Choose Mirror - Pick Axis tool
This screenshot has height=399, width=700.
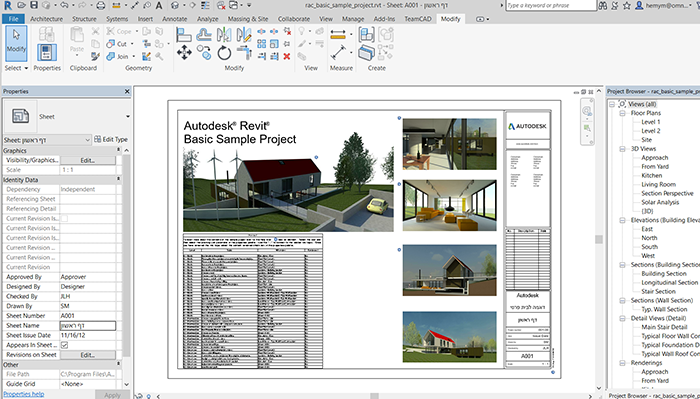[x=224, y=35]
